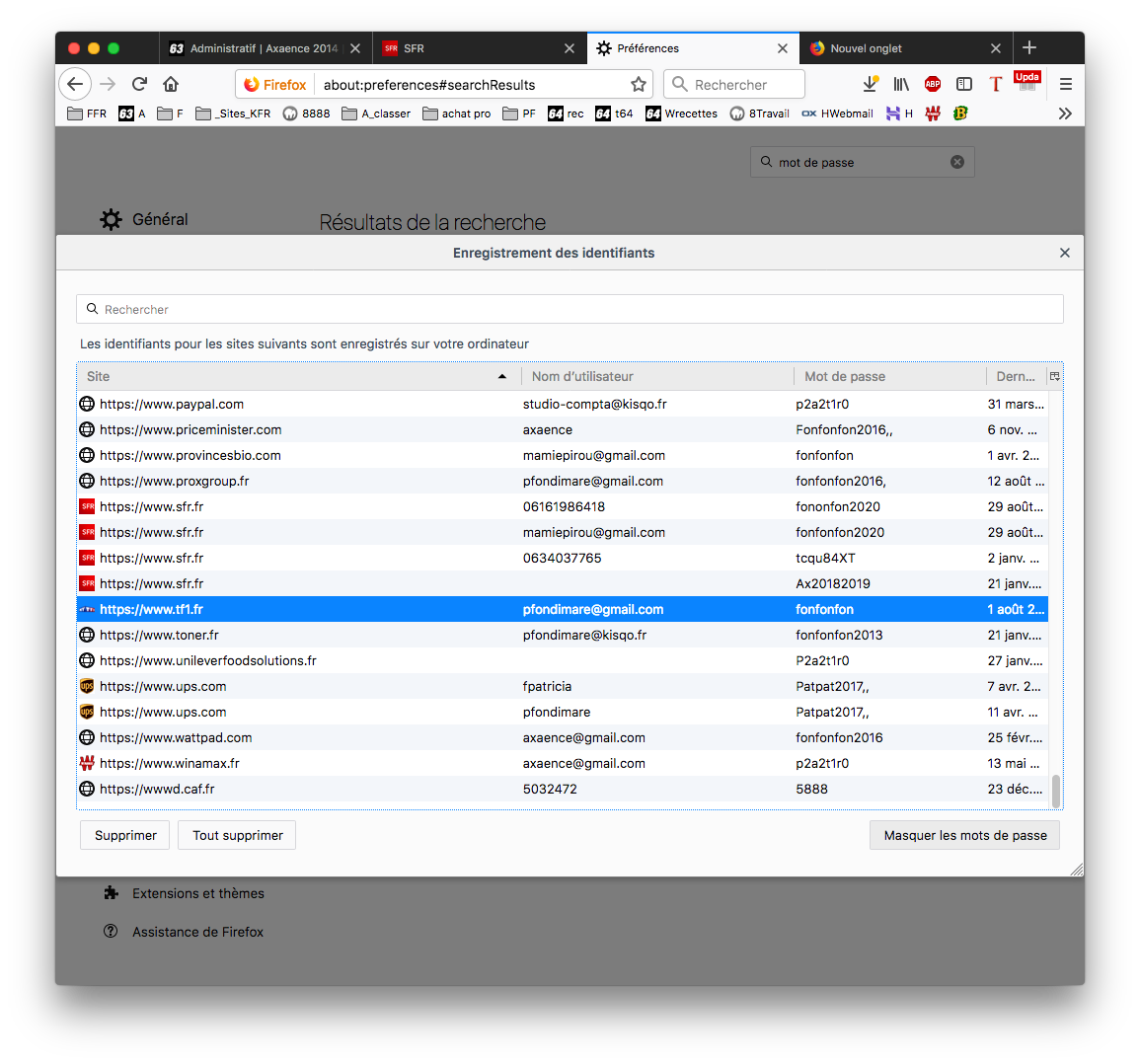Open the 8Travail bookmark

[x=760, y=114]
